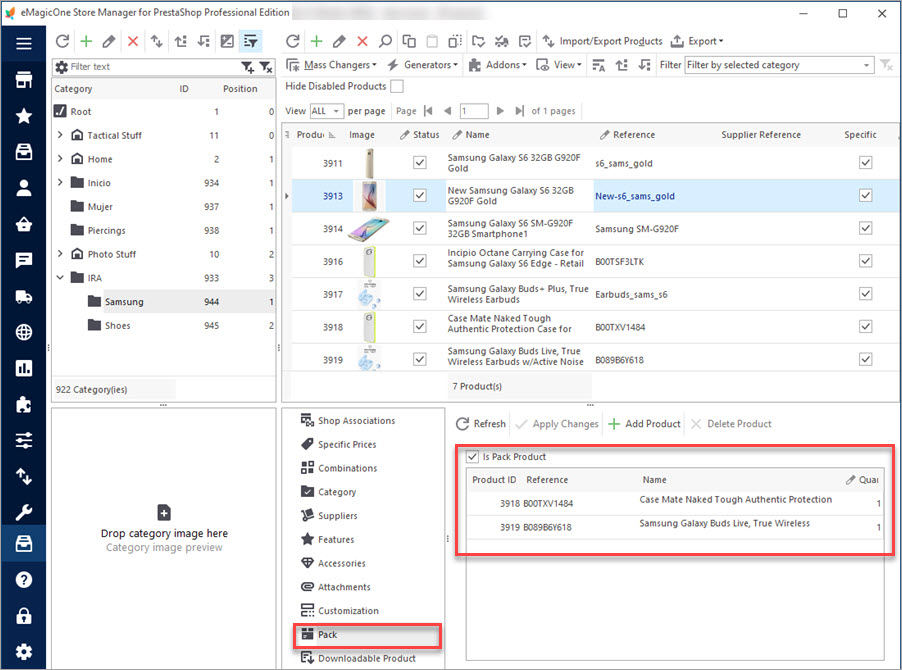Open the puzzle piece addons icon in sidebar

[x=24, y=404]
